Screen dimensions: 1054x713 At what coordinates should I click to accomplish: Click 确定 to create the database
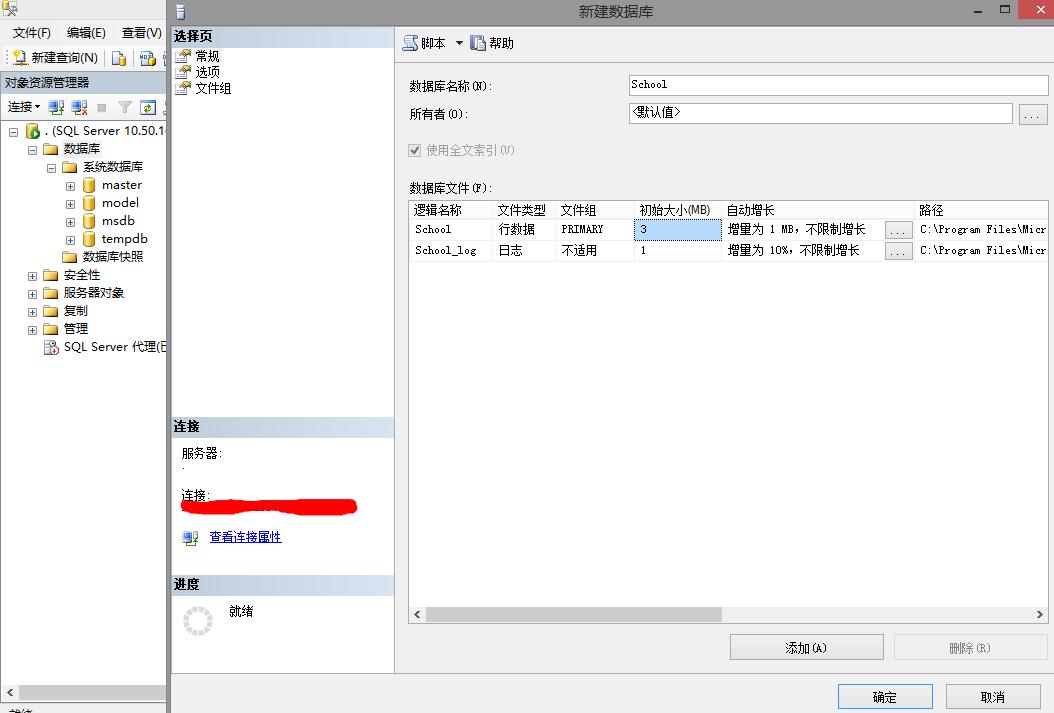pos(884,696)
